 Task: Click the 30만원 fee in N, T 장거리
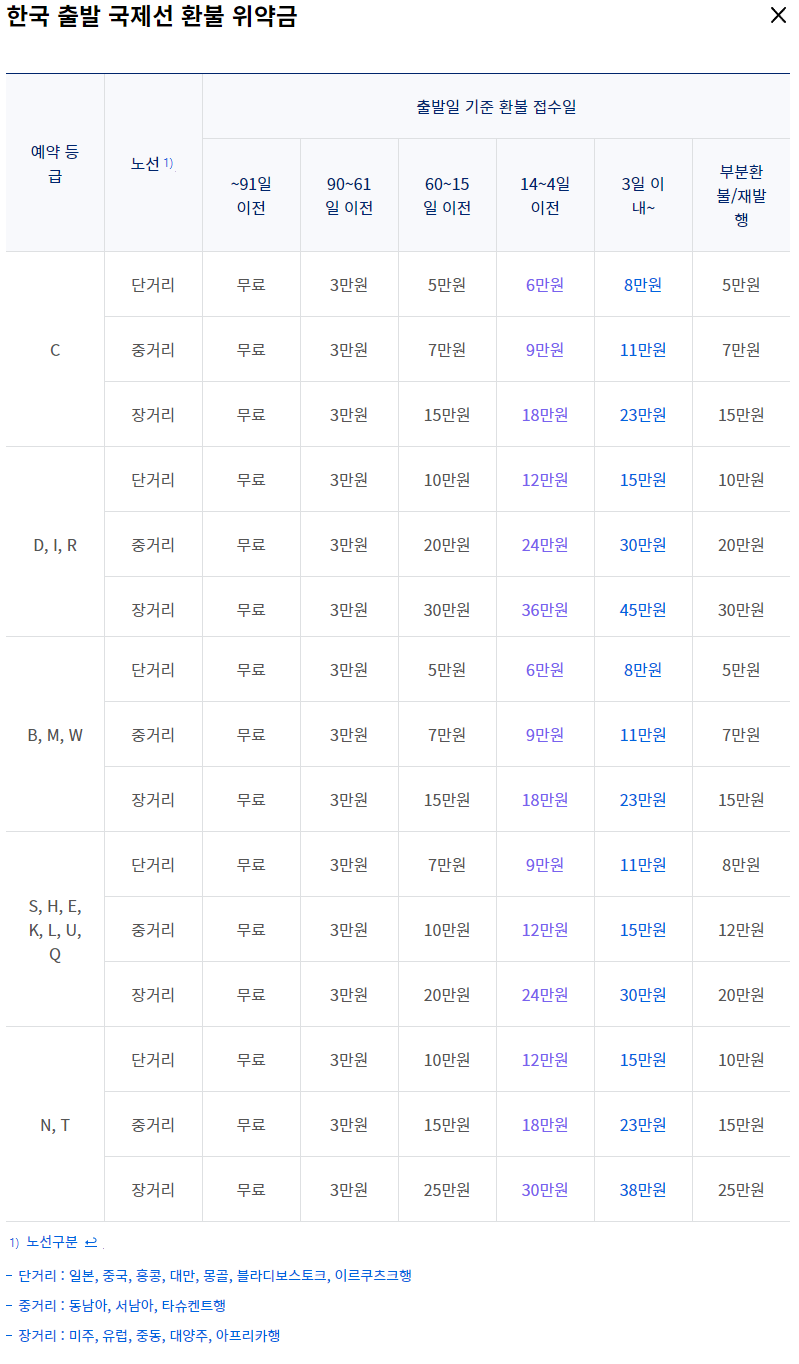[544, 1189]
